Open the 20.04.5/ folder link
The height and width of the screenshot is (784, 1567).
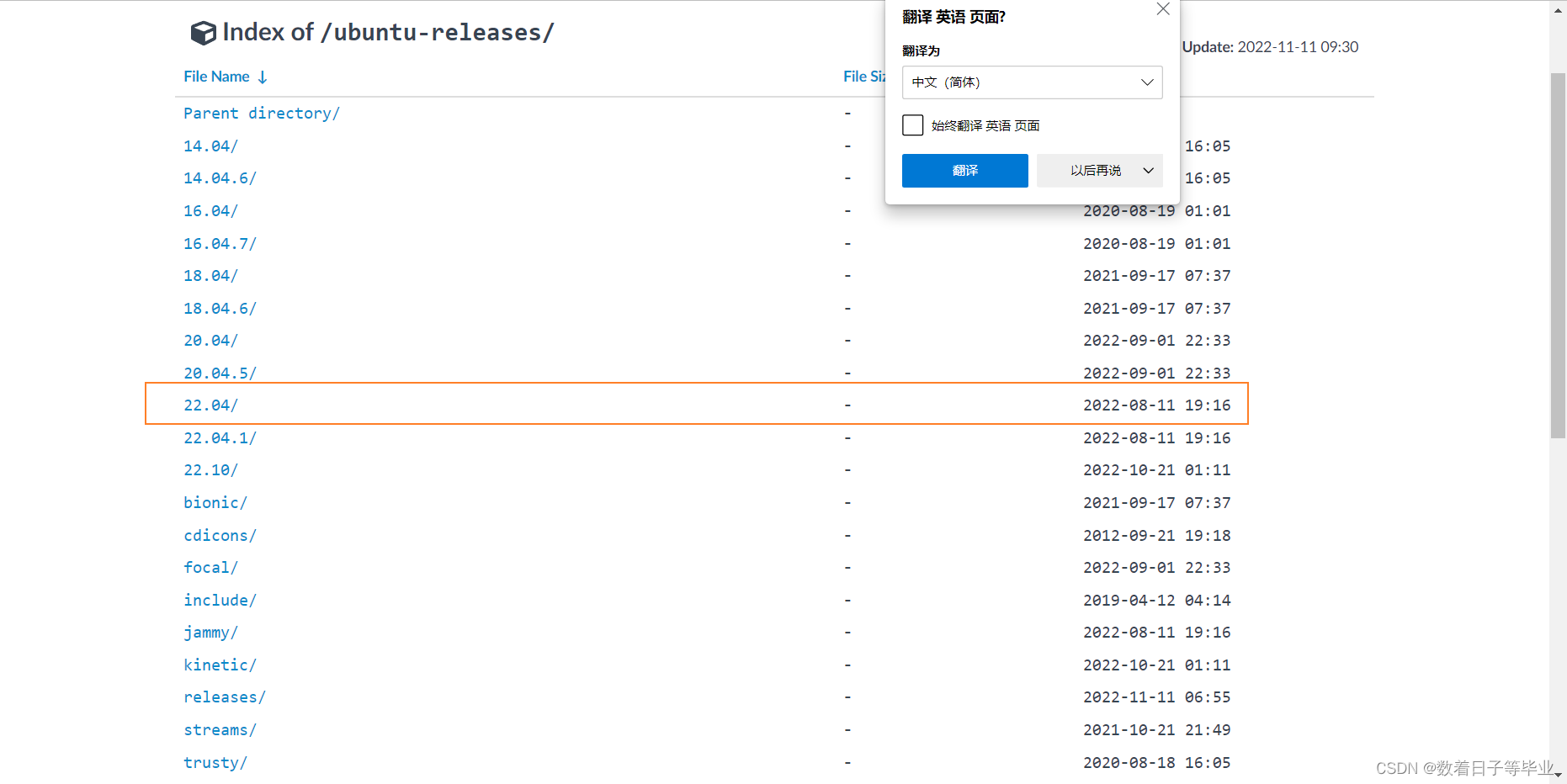[x=220, y=373]
